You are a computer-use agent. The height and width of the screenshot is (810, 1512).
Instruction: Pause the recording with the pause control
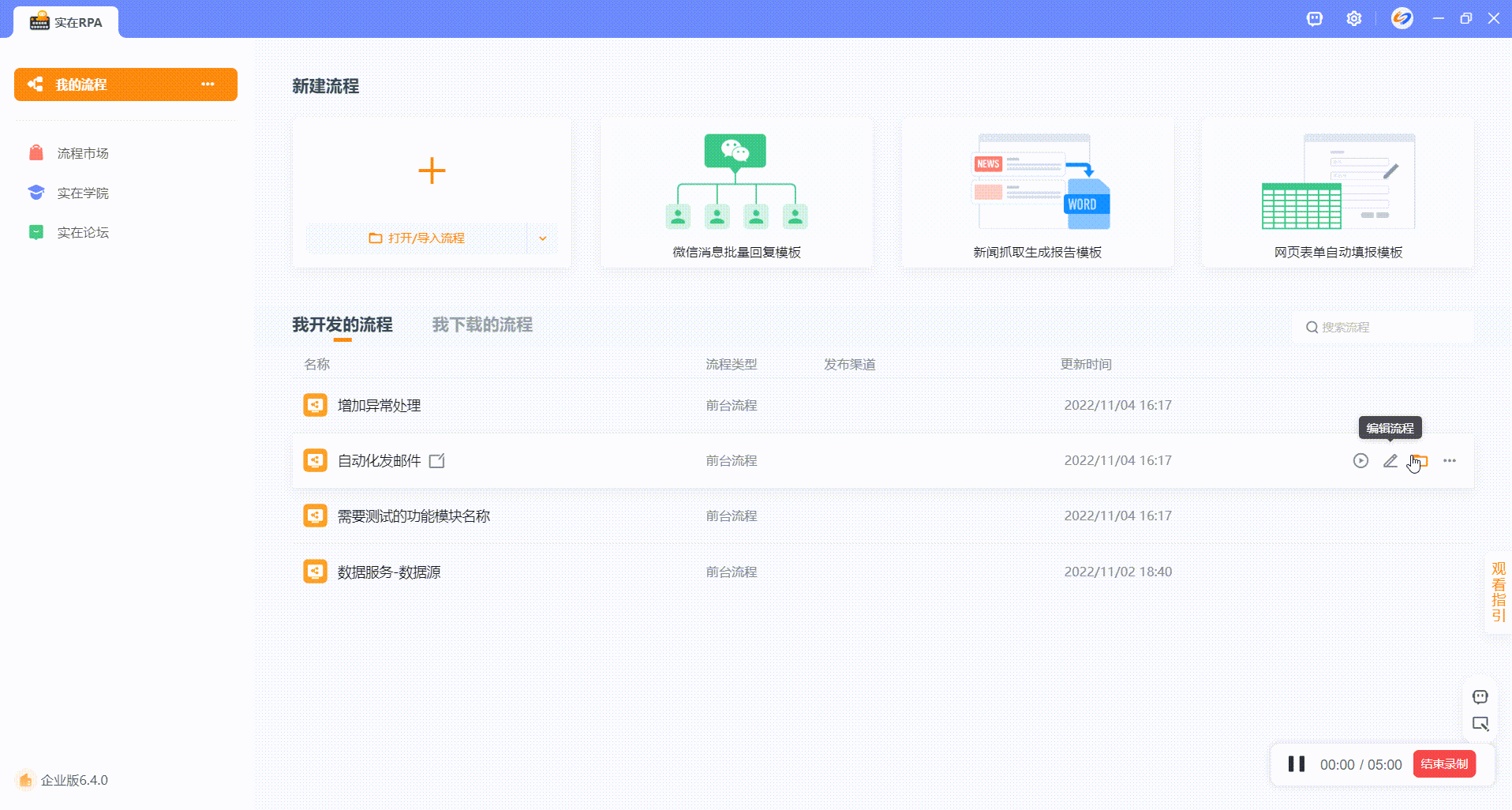pos(1295,763)
